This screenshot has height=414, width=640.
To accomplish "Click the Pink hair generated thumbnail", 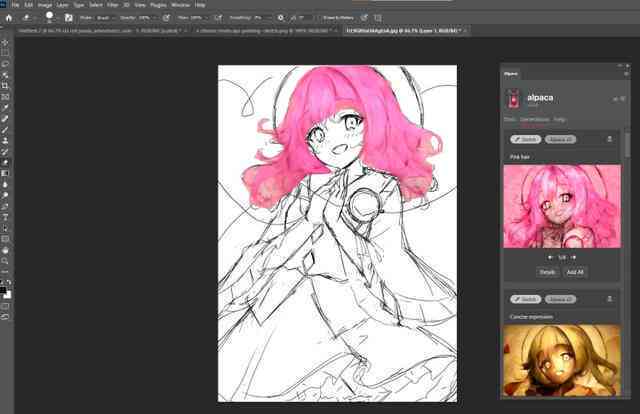I will [562, 206].
